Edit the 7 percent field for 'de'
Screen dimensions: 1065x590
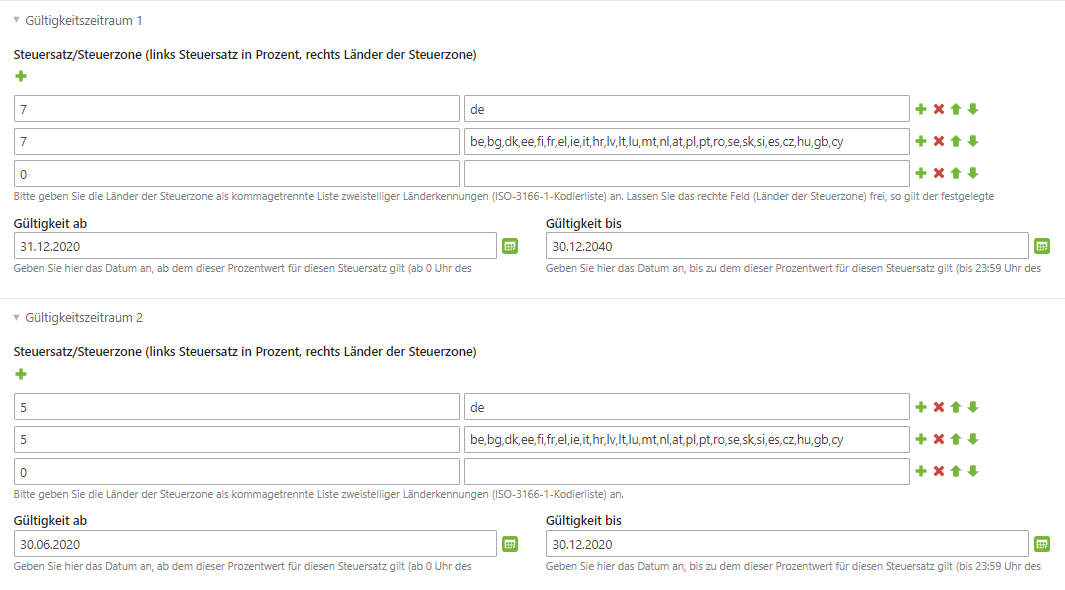point(236,109)
